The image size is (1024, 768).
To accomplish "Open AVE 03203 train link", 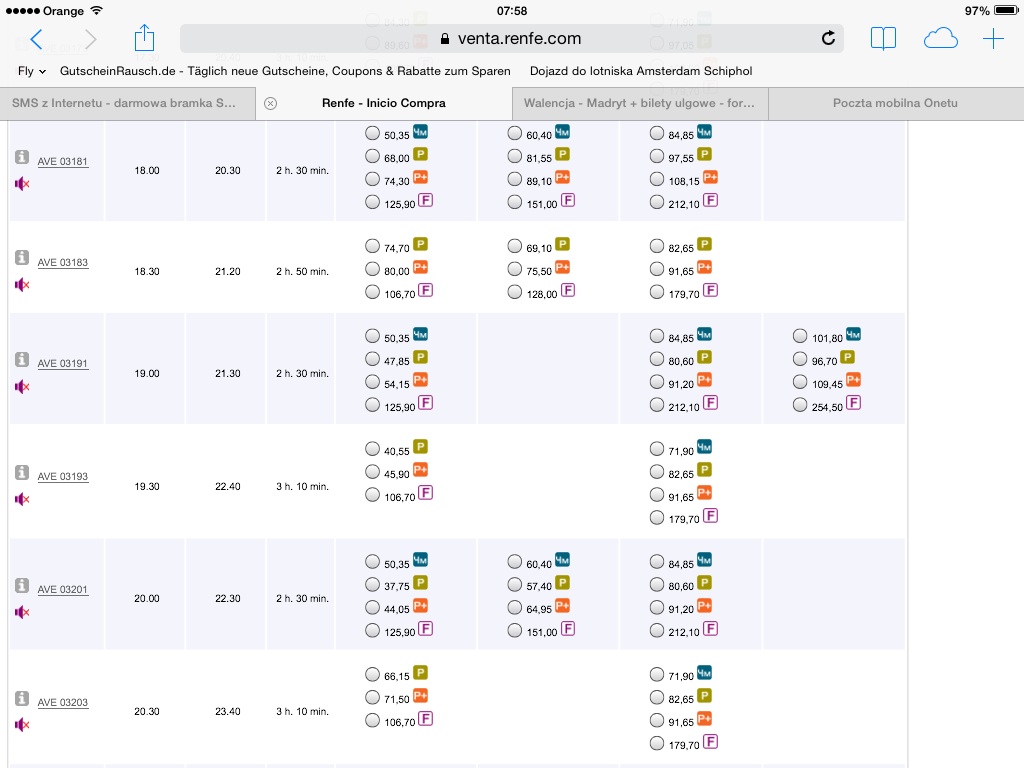I will pyautogui.click(x=63, y=703).
